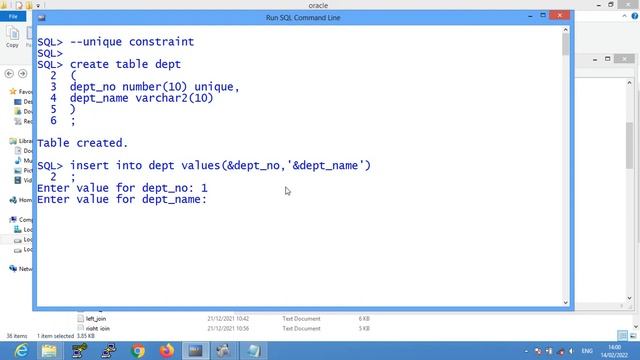This screenshot has width=640, height=360.
Task: Open the notepad-like taskbar icon at end
Action: click(x=253, y=351)
